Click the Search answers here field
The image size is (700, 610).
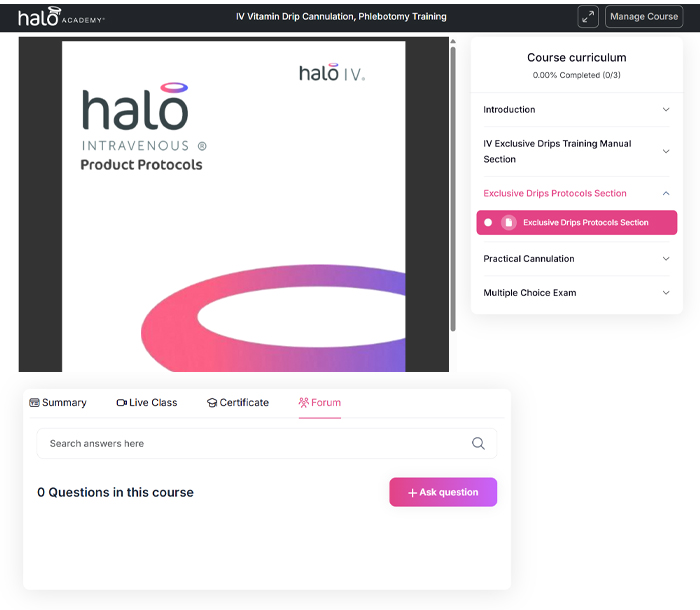tap(267, 443)
